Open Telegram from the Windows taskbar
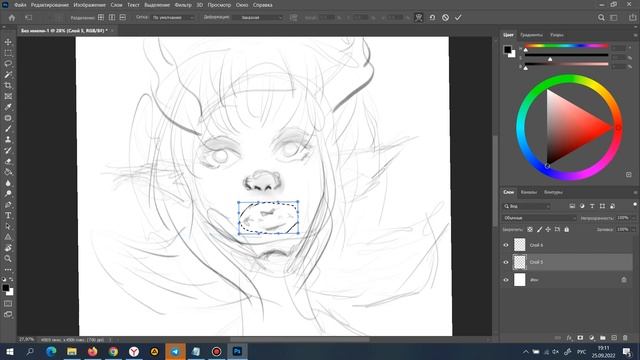The image size is (640, 360). point(175,351)
